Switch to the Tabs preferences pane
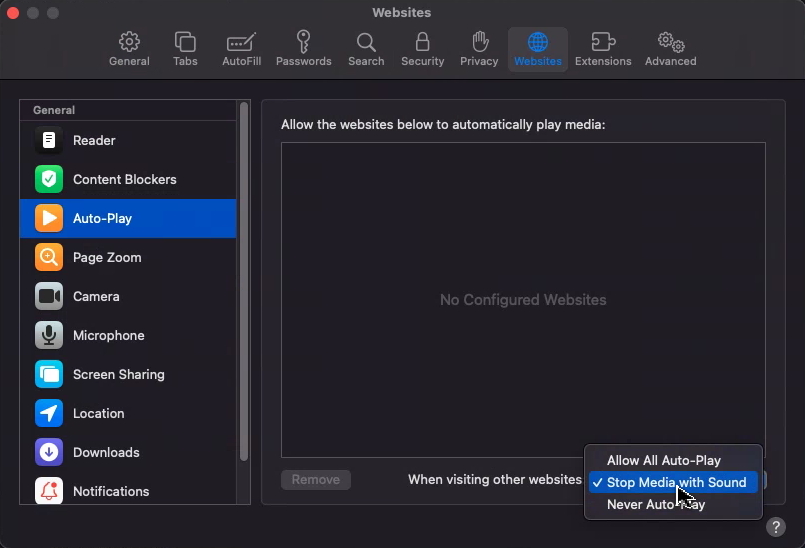 click(x=185, y=49)
